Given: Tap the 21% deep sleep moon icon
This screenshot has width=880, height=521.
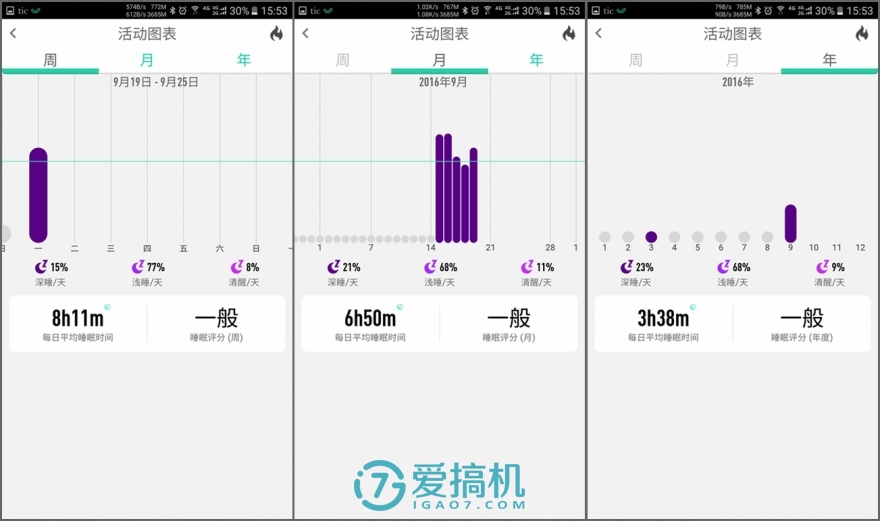Looking at the screenshot, I should pyautogui.click(x=333, y=267).
